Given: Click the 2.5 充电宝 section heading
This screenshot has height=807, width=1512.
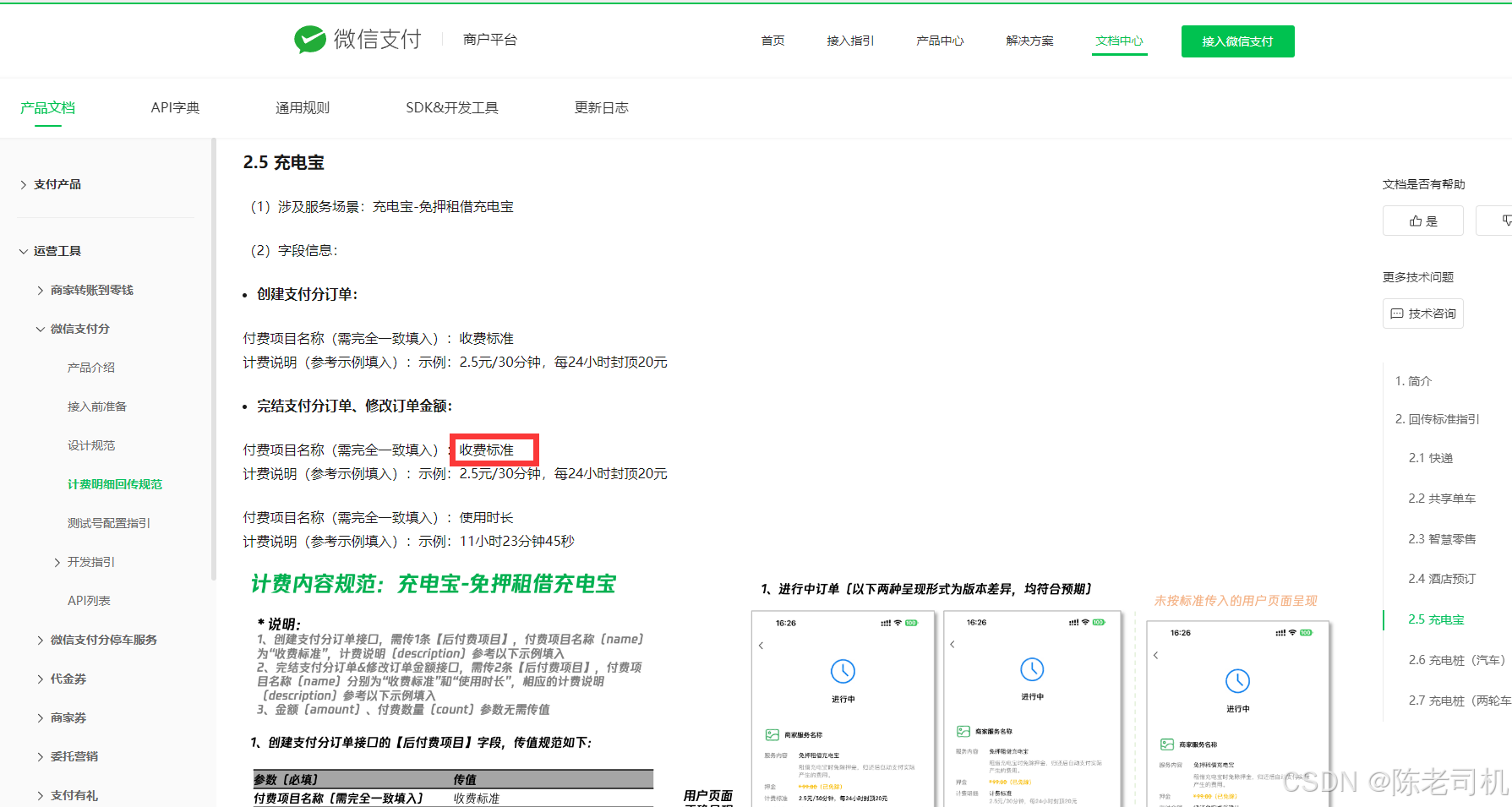Looking at the screenshot, I should click(x=284, y=162).
